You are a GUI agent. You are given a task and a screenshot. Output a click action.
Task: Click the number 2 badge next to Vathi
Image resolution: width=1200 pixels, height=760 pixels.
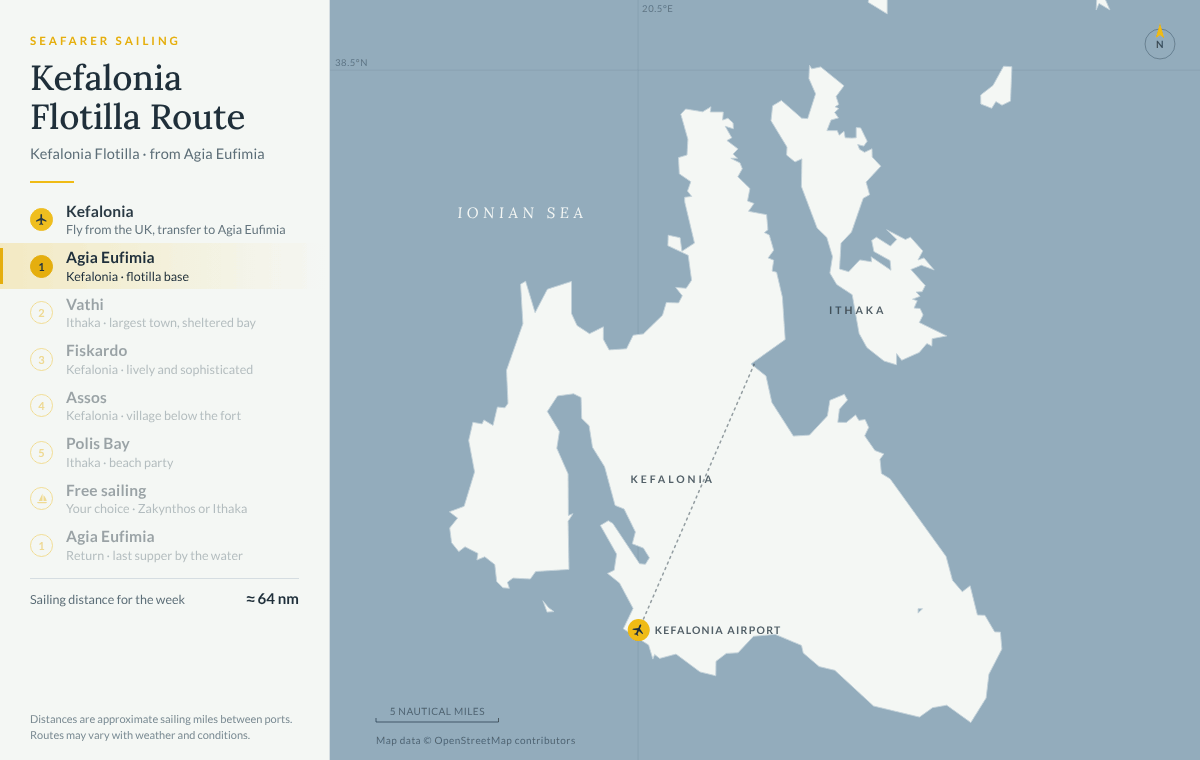point(41,313)
